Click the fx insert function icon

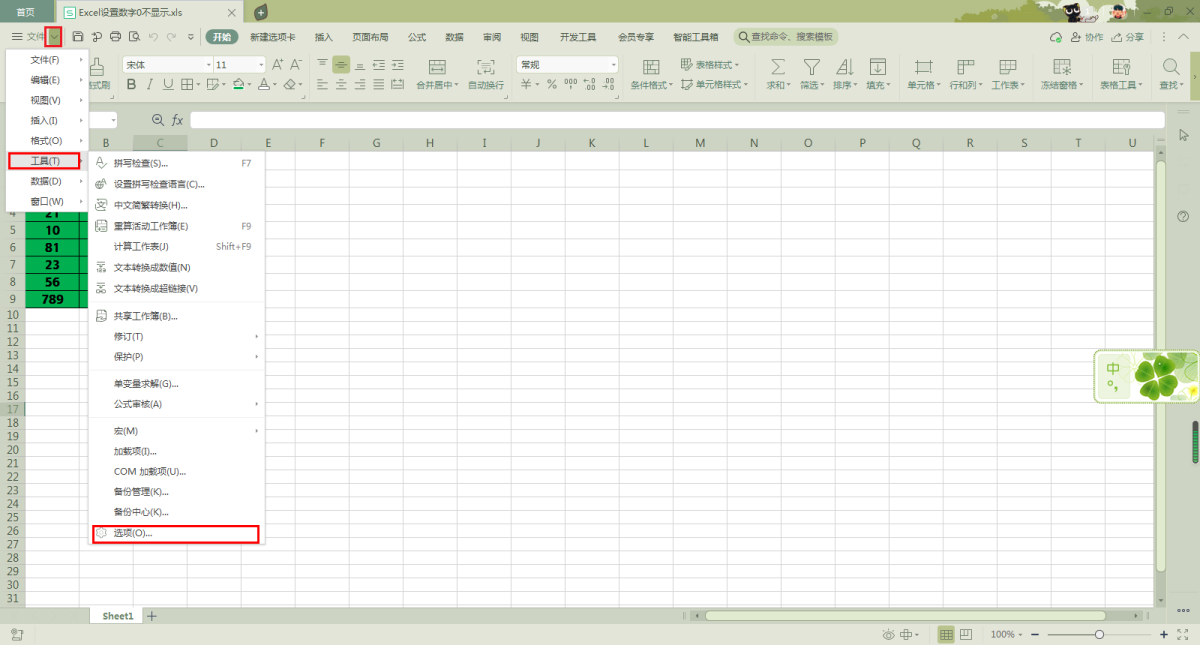(x=177, y=120)
